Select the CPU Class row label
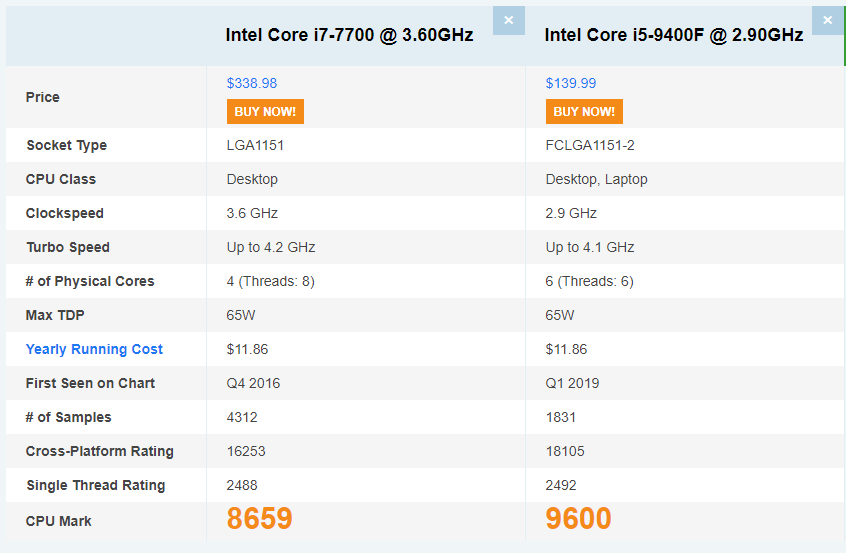Screen dimensions: 846x553 click(x=61, y=179)
